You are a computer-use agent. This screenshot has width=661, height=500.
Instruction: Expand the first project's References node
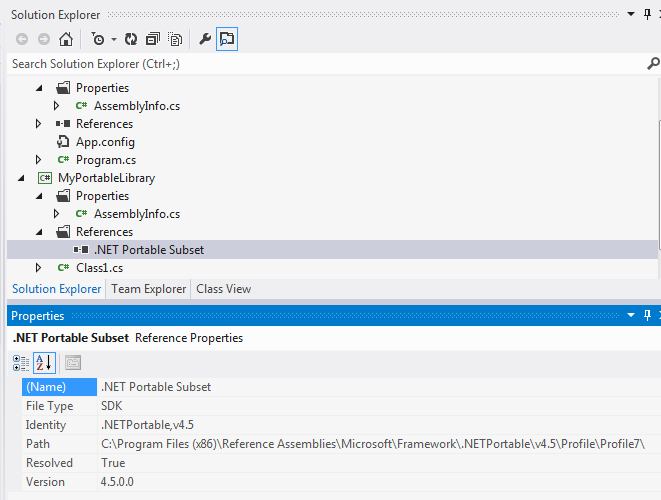tap(38, 124)
